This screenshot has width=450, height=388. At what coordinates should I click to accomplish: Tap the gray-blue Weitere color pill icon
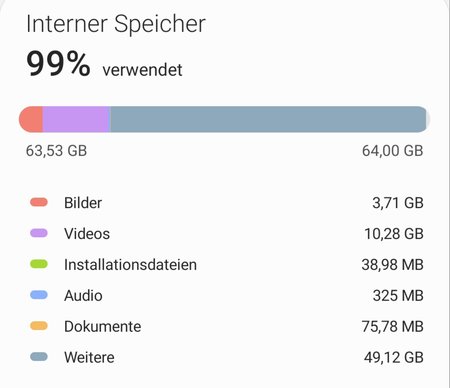pyautogui.click(x=39, y=357)
